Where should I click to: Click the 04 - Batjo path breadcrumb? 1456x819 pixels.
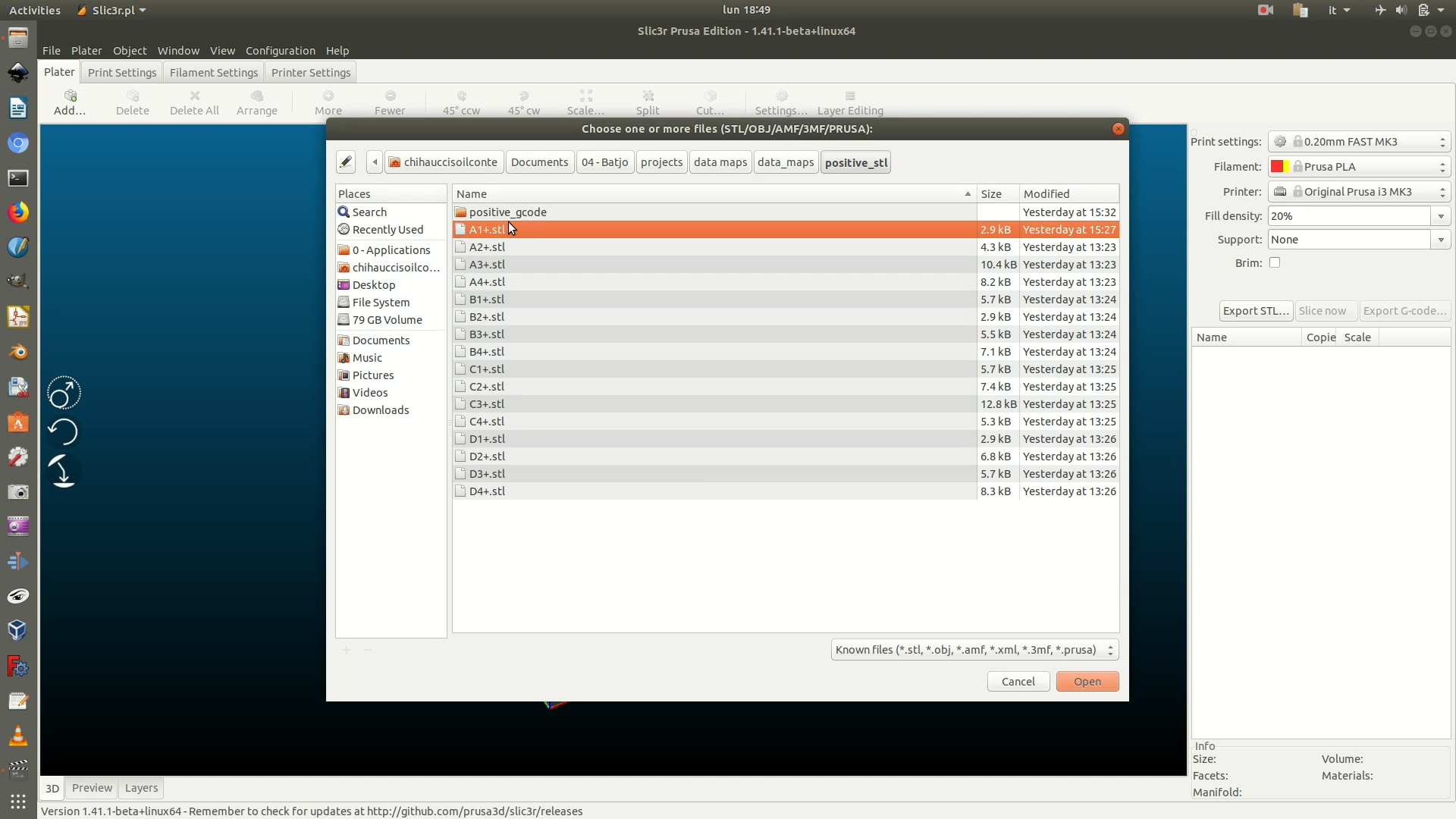click(x=604, y=162)
